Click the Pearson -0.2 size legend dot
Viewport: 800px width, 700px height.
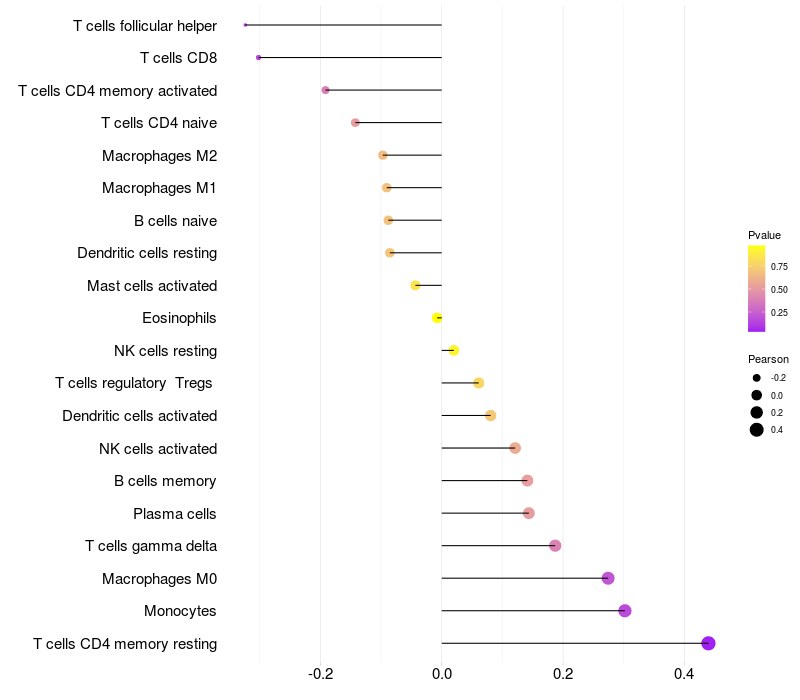[756, 378]
